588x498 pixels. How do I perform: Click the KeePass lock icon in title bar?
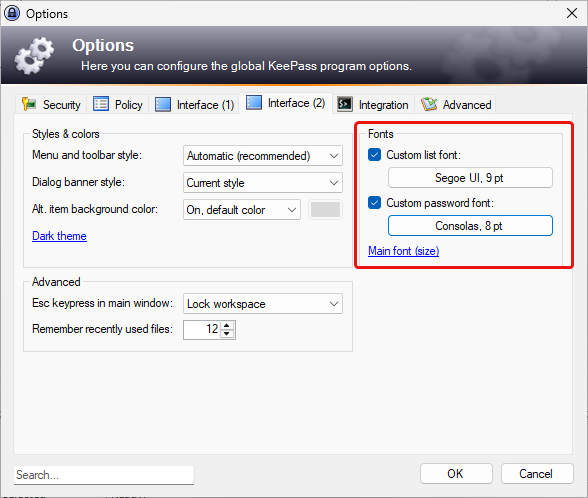point(12,14)
